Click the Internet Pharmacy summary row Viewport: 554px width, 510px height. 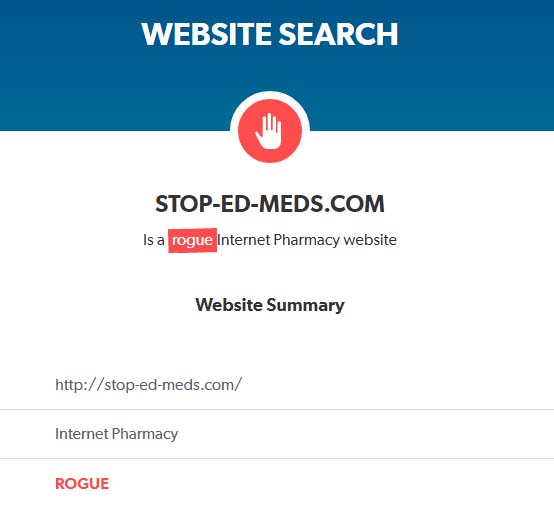[277, 434]
